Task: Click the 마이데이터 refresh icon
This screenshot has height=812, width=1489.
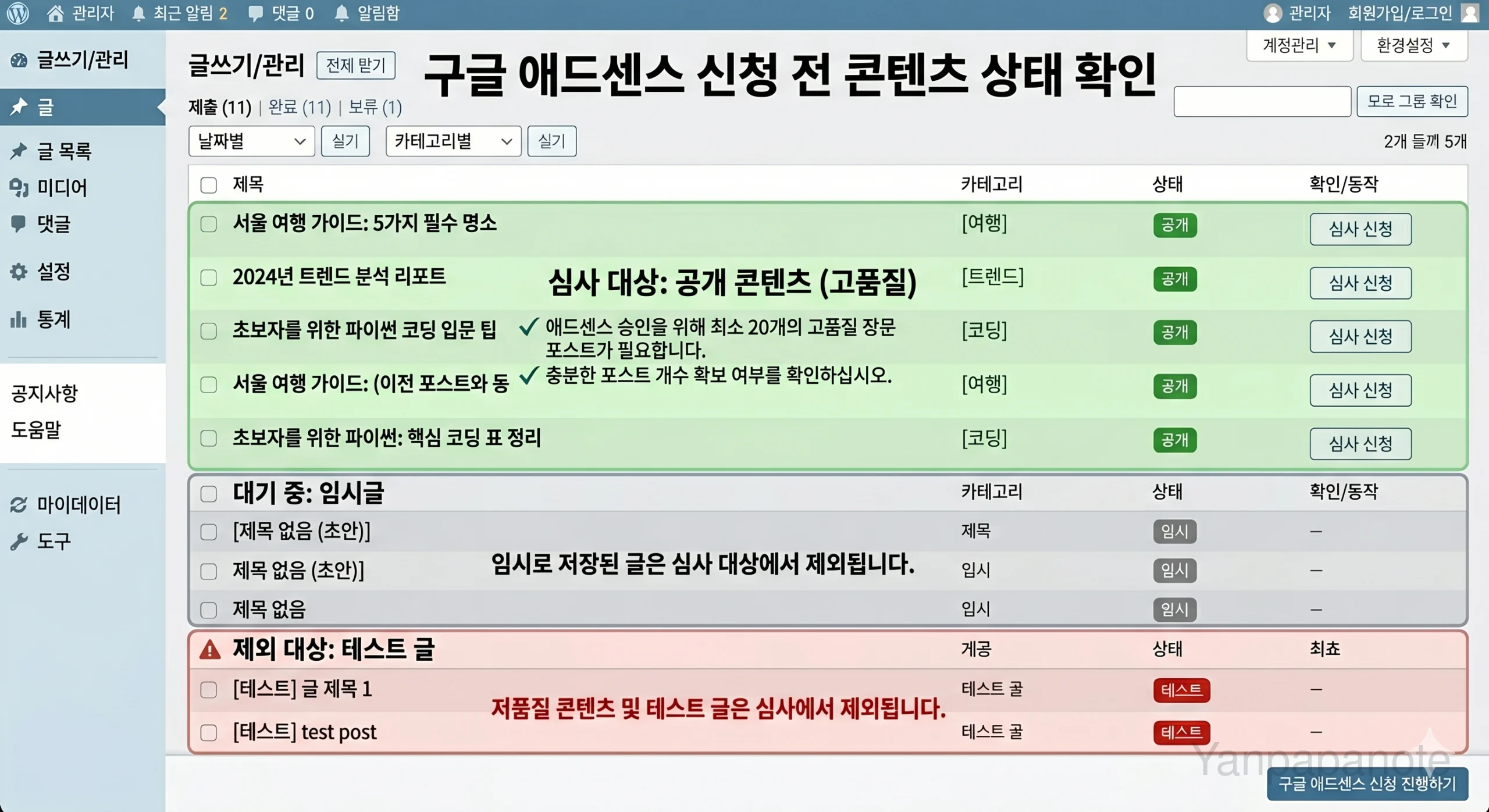Action: coord(19,505)
